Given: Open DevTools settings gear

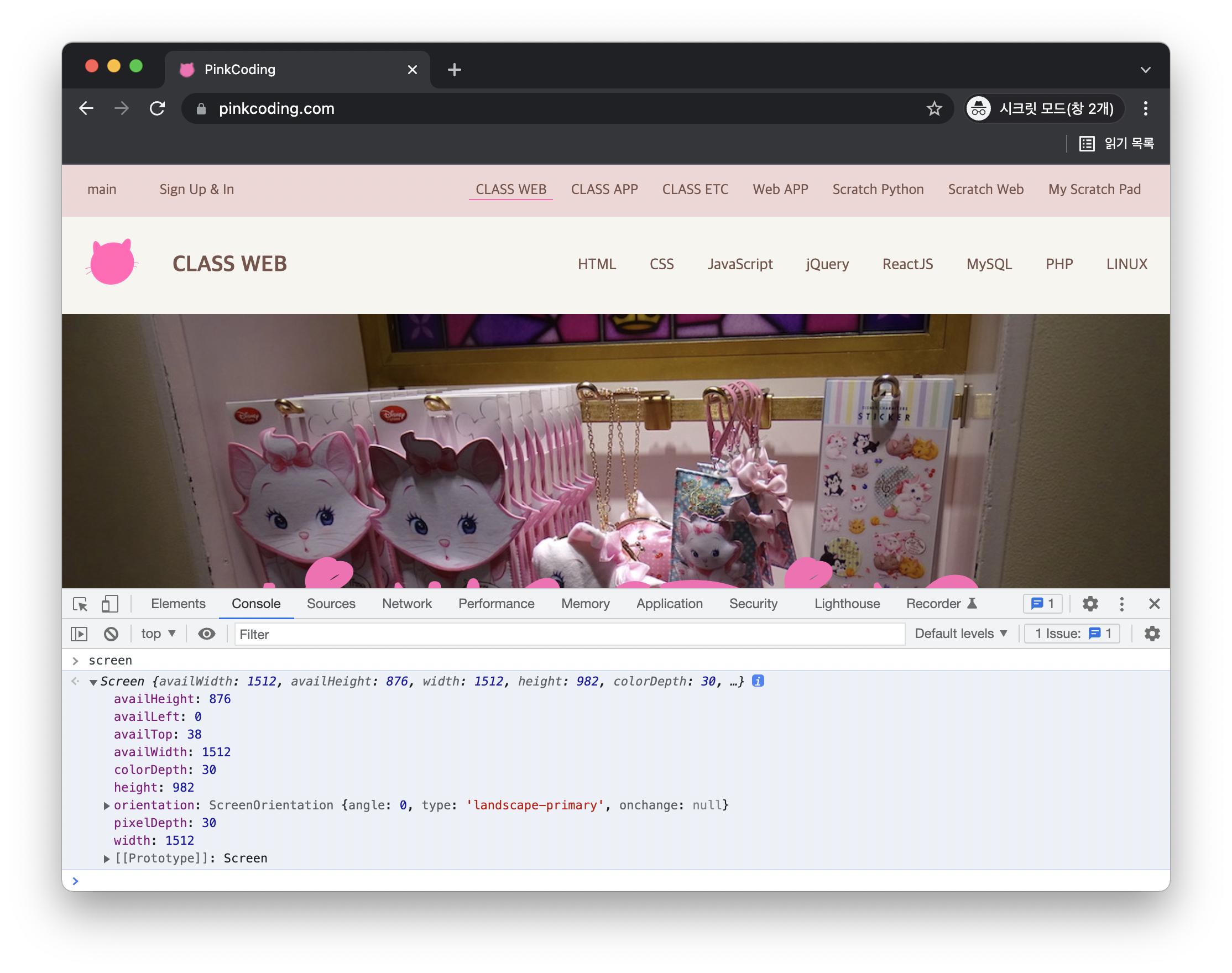Looking at the screenshot, I should click(x=1090, y=604).
